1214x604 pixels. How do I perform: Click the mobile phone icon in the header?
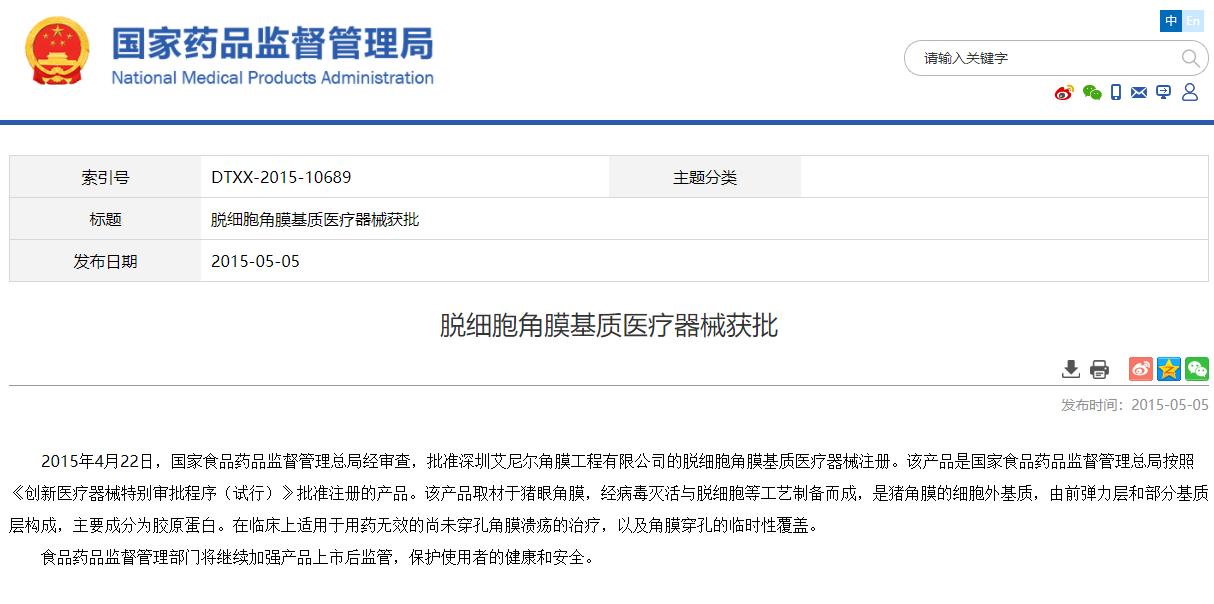[1116, 93]
